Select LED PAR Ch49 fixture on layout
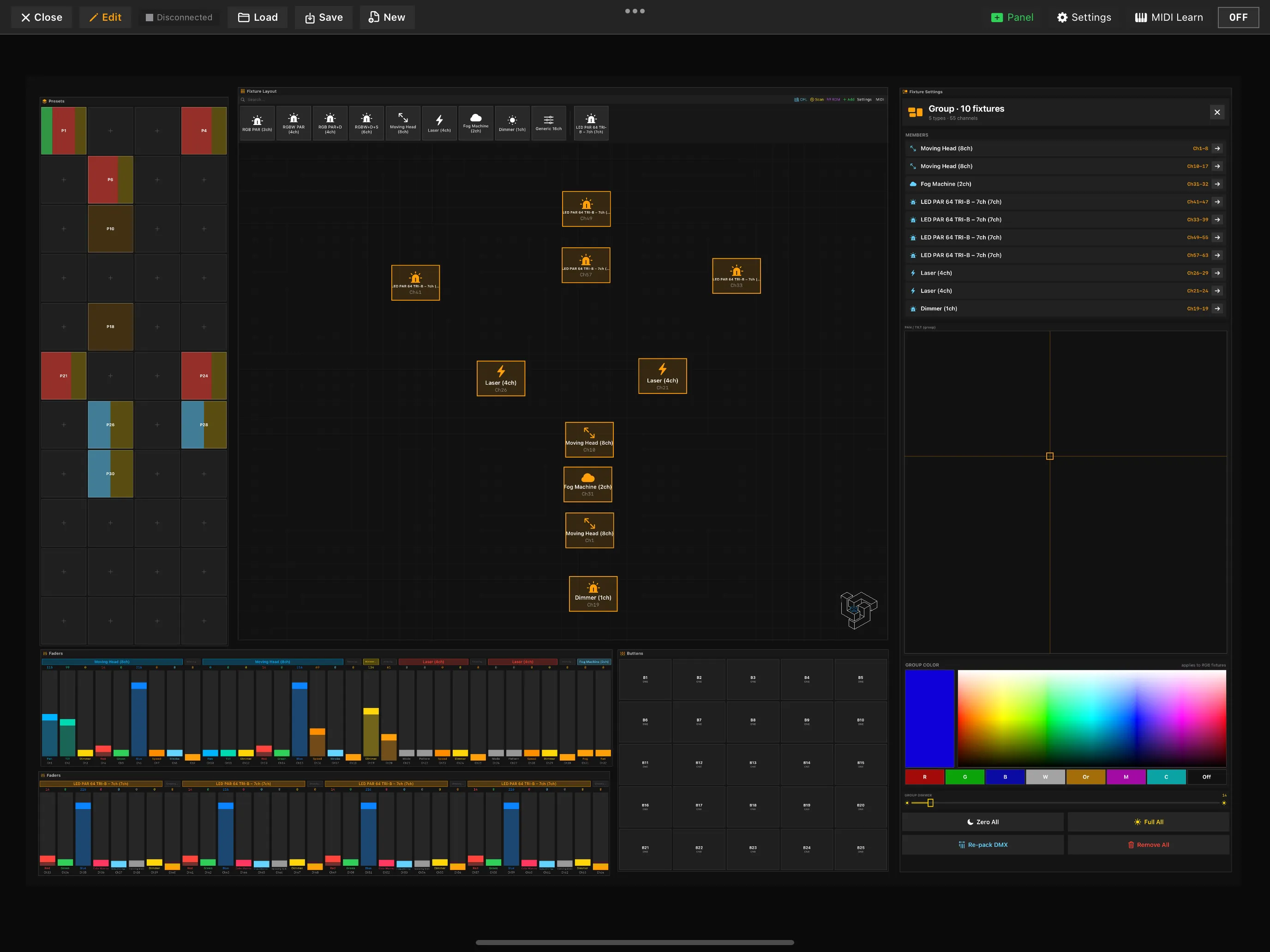Viewport: 1270px width, 952px height. click(586, 209)
